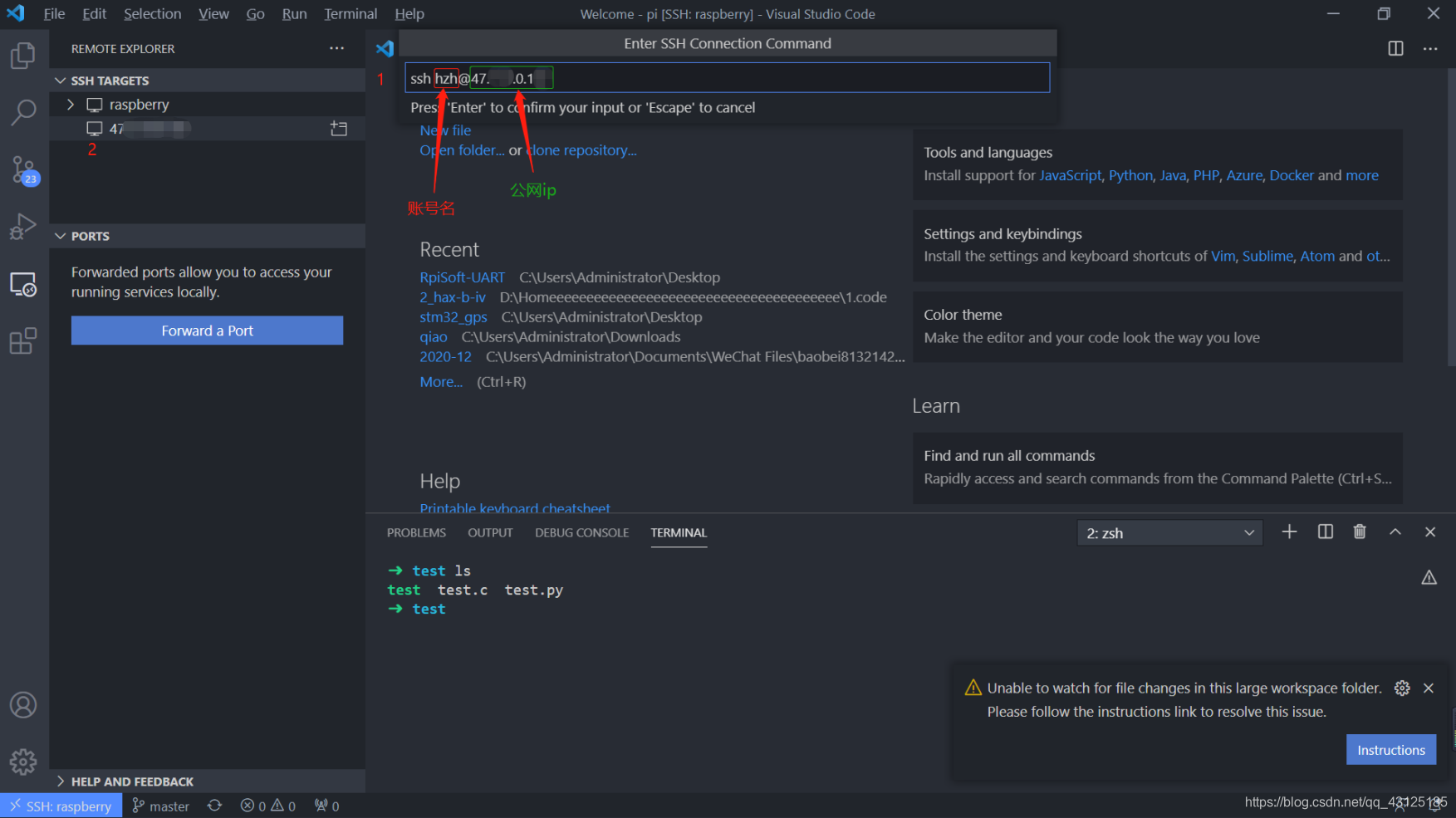
Task: Click the Python language link
Action: [1130, 175]
